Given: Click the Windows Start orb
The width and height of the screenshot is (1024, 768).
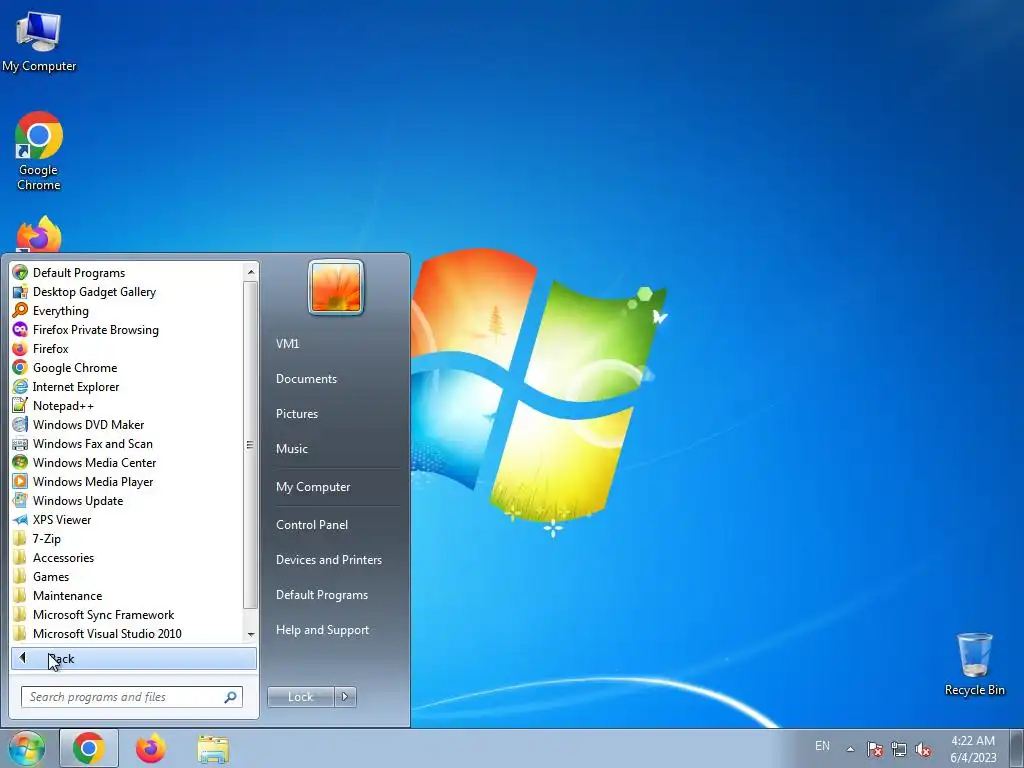Looking at the screenshot, I should [27, 748].
